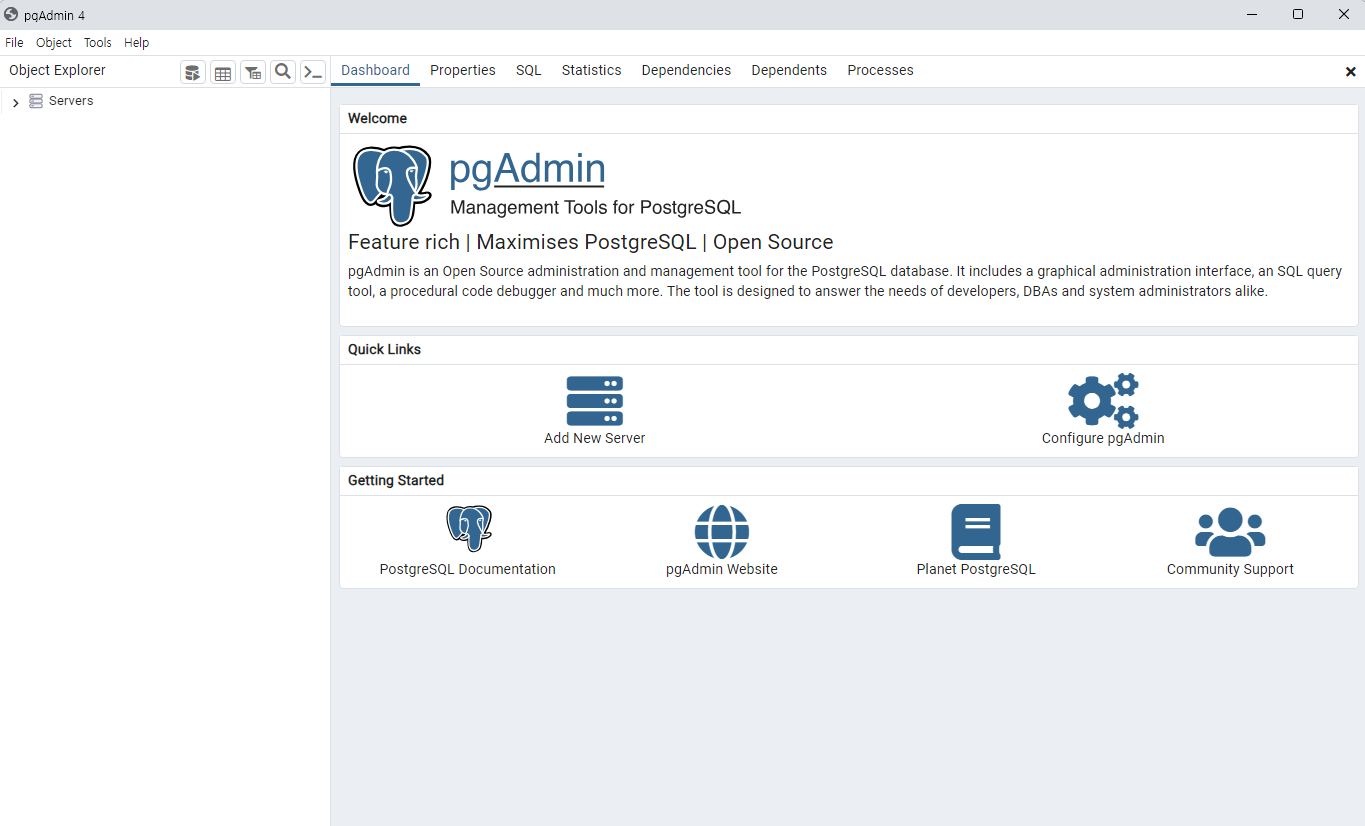Open the Help menu
Screen dimensions: 1365x826
point(137,43)
